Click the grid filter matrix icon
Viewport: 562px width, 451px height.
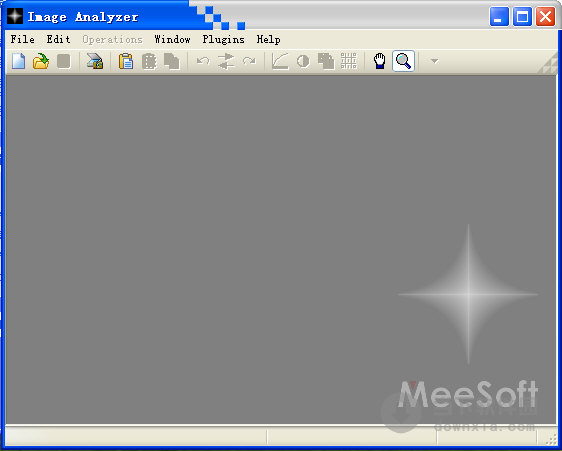tap(349, 61)
